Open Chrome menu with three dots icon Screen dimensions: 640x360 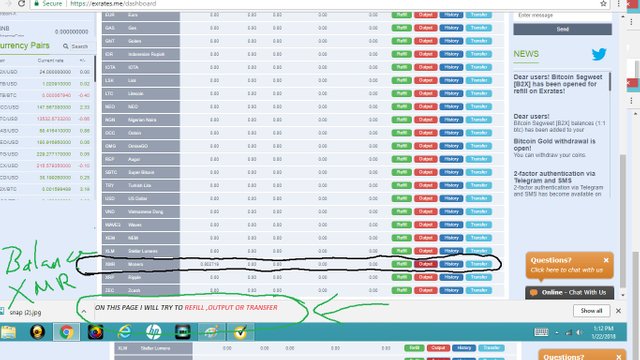(618, 4)
